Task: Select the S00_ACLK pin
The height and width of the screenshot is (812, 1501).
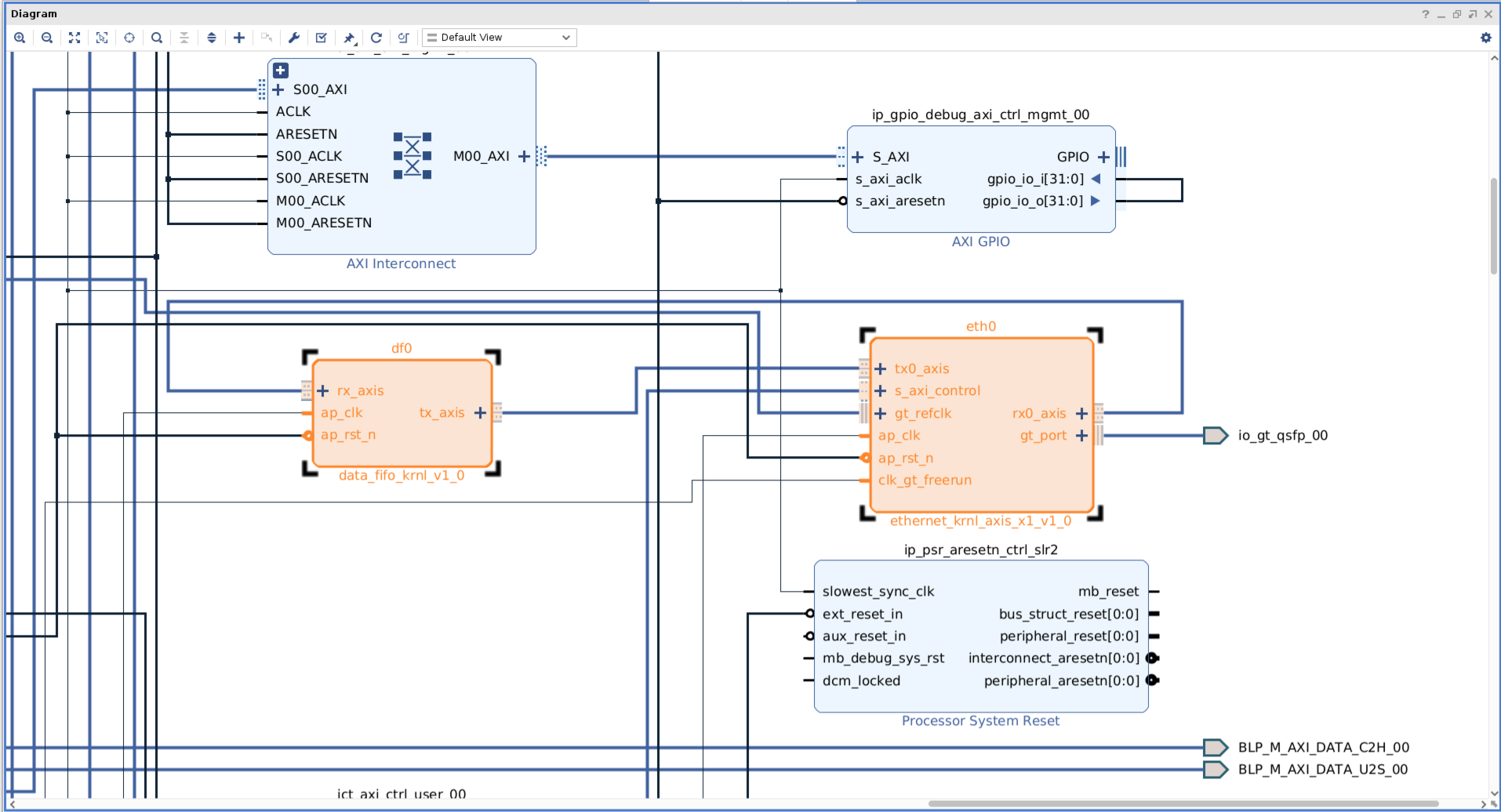Action: pos(309,156)
